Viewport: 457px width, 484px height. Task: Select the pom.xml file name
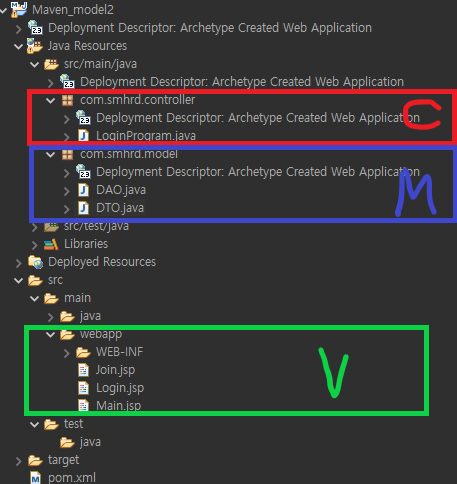pyautogui.click(x=72, y=478)
